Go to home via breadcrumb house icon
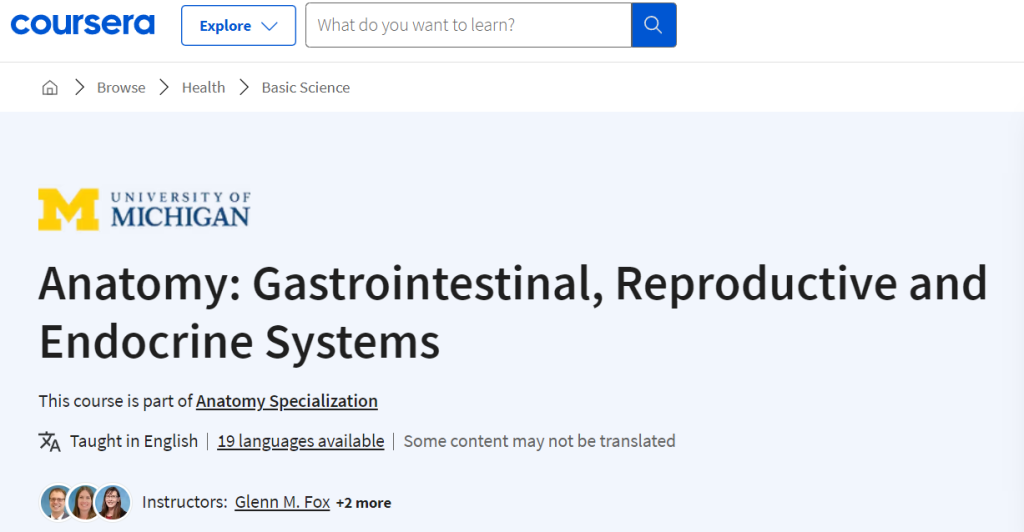The width and height of the screenshot is (1024, 532). point(50,87)
